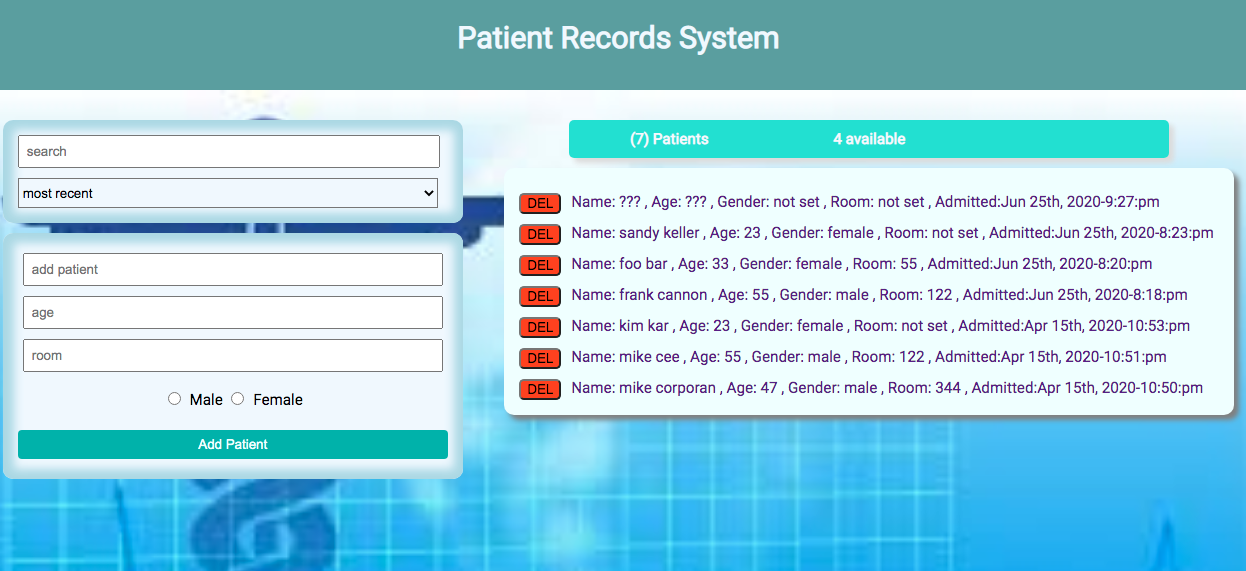Delete mike corporan's record

540,389
